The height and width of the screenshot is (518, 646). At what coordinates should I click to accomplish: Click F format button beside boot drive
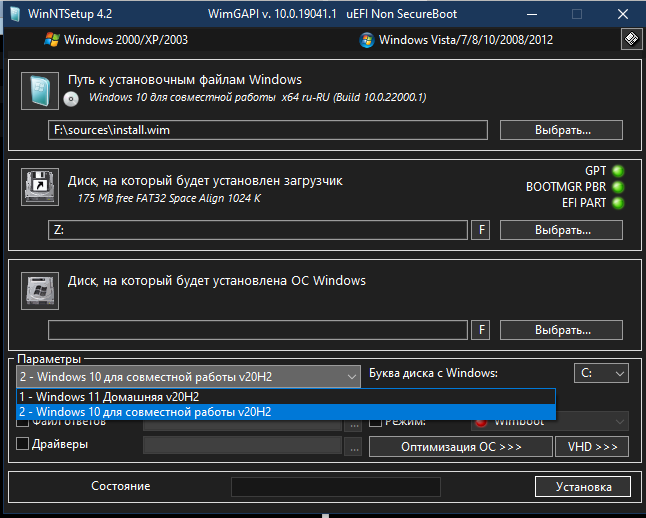[480, 230]
